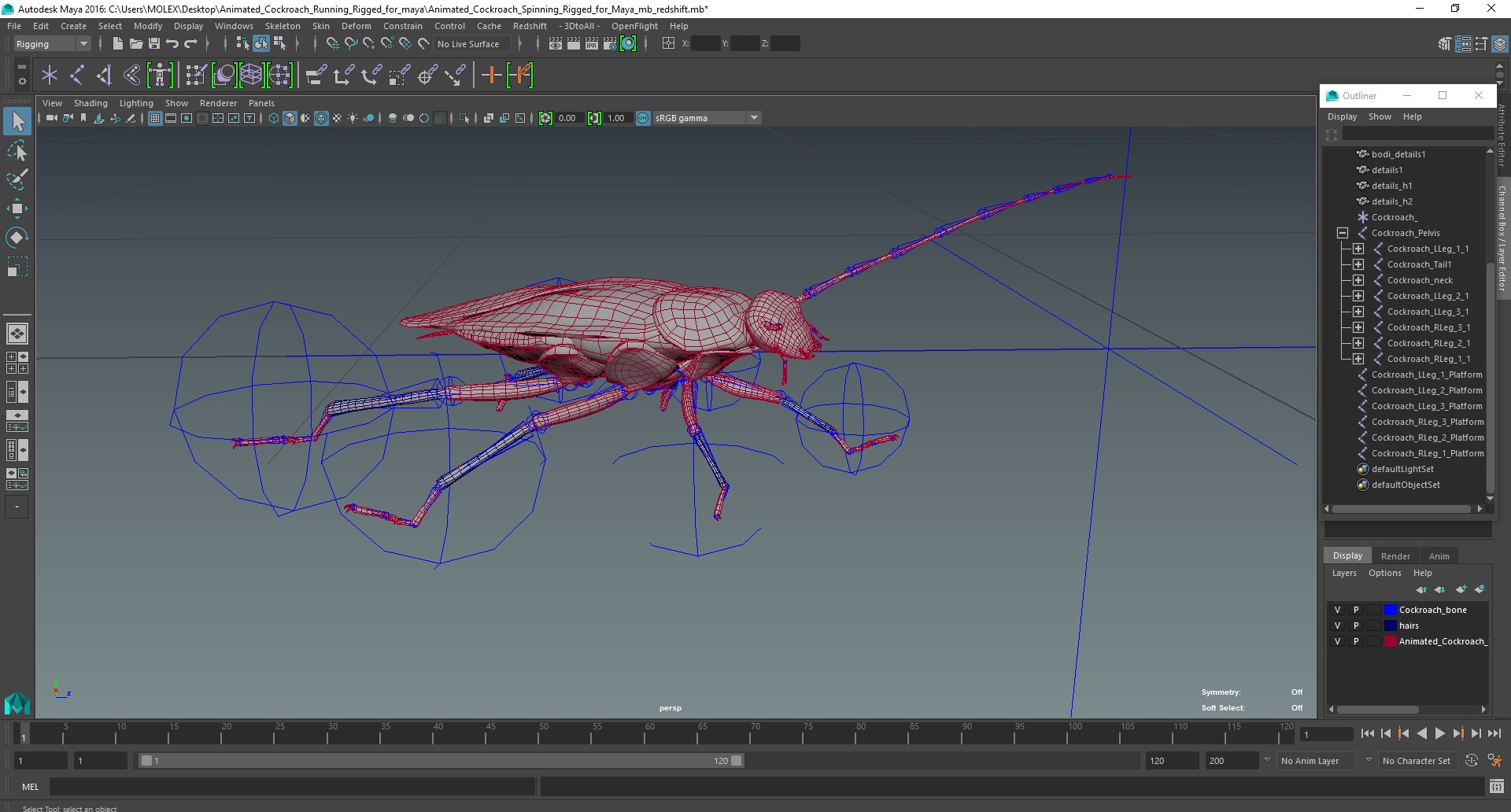Switch to the Anim layer tab
This screenshot has height=812, width=1511.
pos(1439,556)
